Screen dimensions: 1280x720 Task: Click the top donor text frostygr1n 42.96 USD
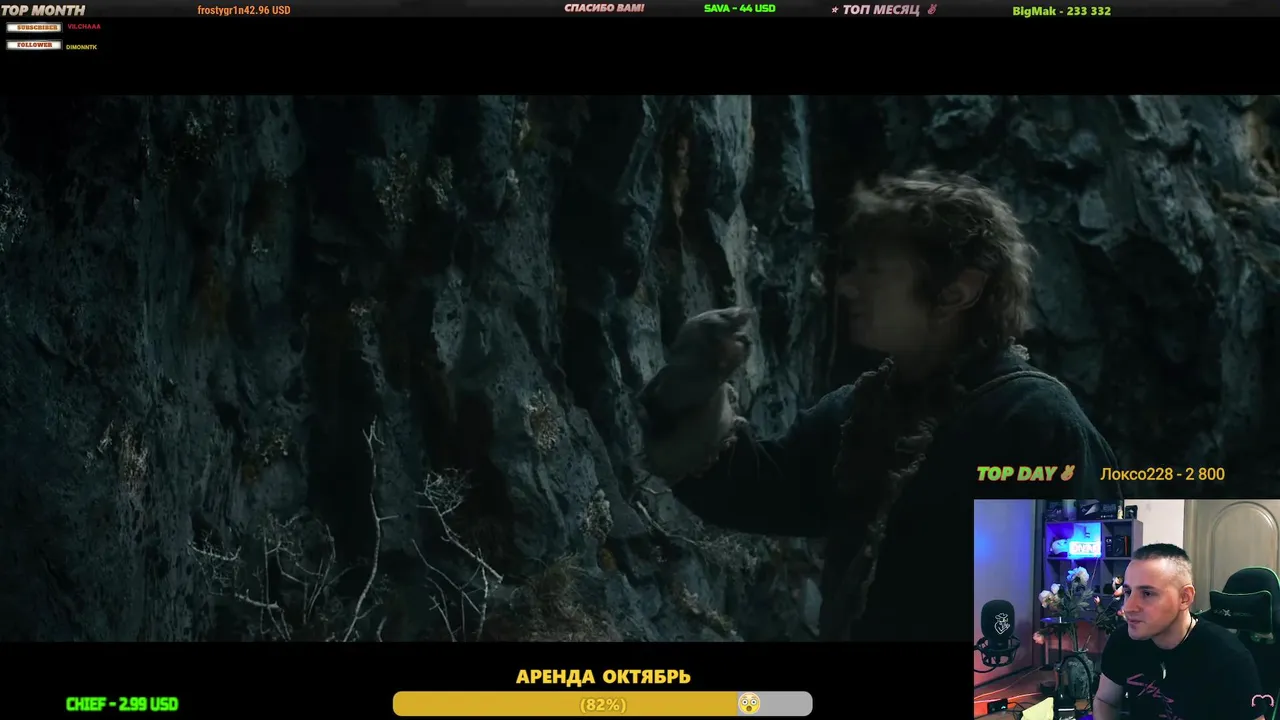click(244, 10)
